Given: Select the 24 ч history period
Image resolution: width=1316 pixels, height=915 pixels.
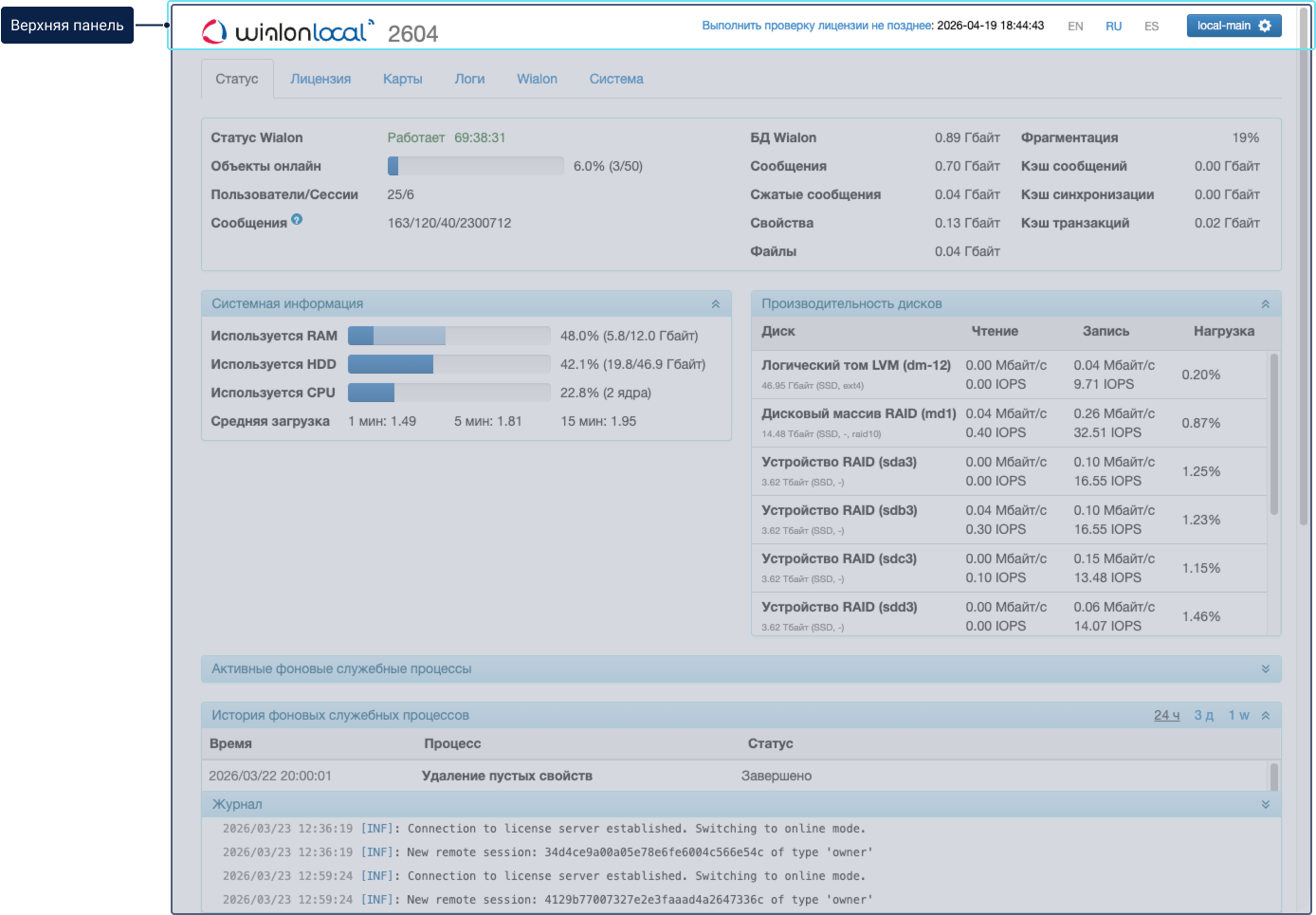Looking at the screenshot, I should [x=1166, y=716].
